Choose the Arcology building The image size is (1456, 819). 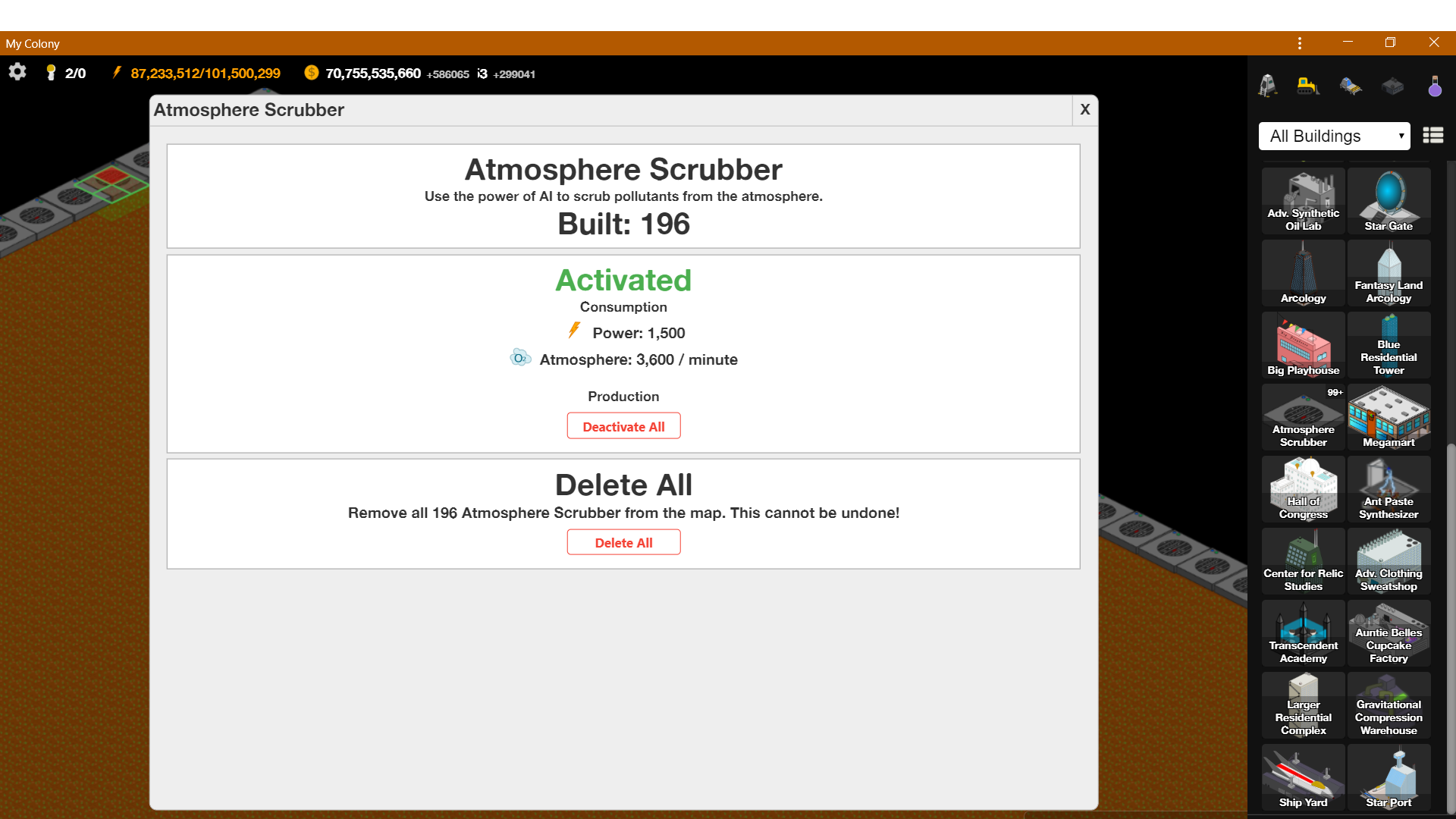tap(1303, 273)
